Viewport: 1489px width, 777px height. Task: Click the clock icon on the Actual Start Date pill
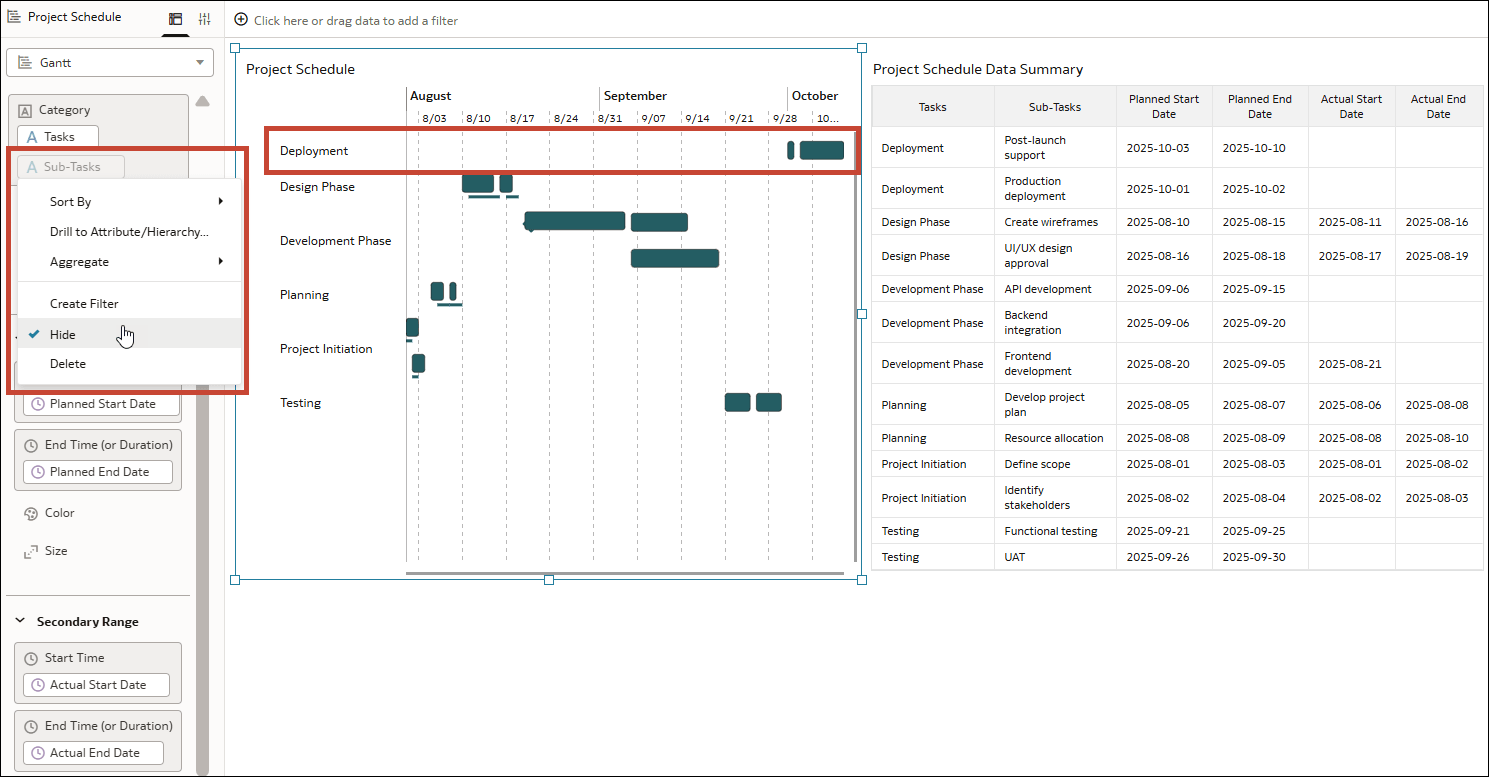tap(37, 685)
